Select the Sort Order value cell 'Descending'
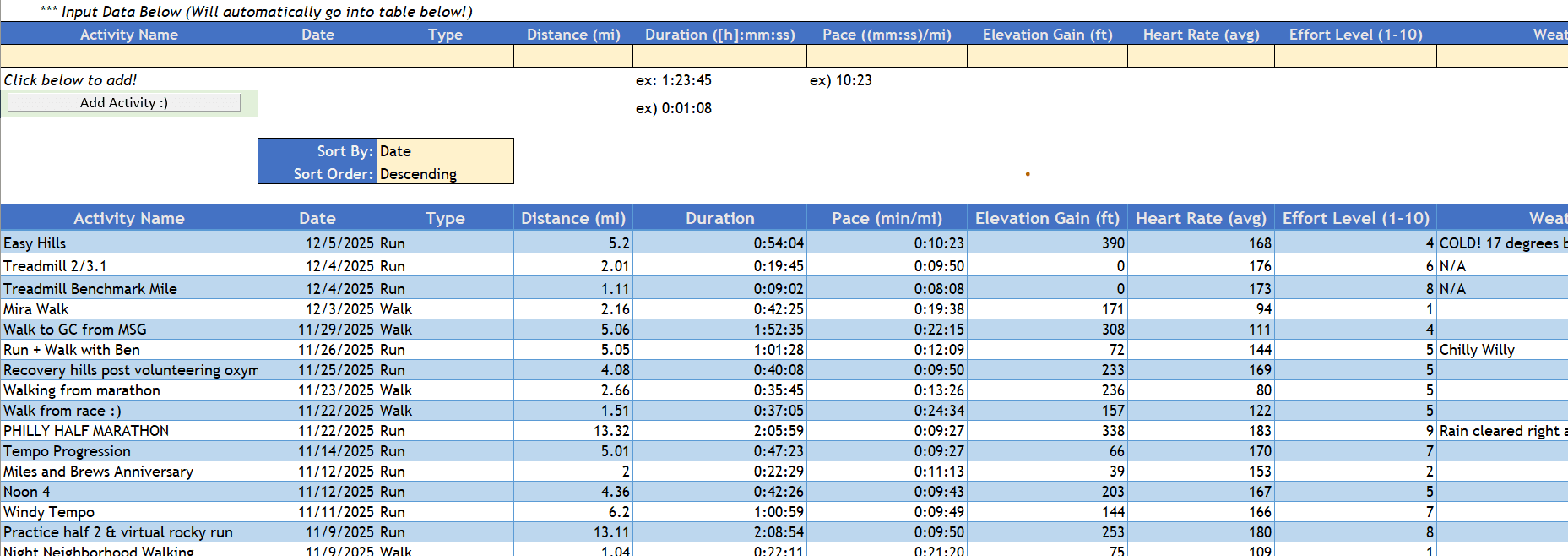Viewport: 1568px width, 556px height. coord(445,173)
